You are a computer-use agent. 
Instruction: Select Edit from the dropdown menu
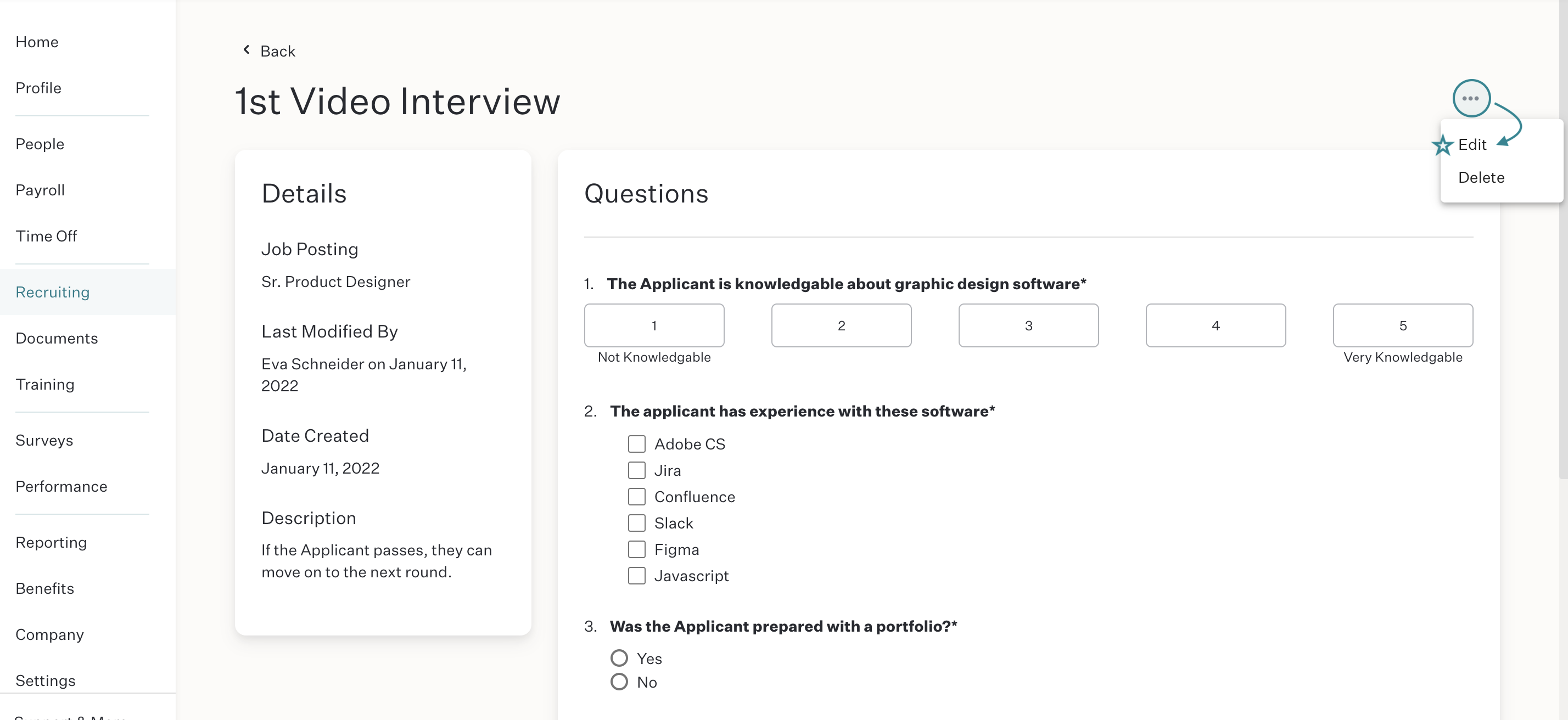(x=1472, y=144)
